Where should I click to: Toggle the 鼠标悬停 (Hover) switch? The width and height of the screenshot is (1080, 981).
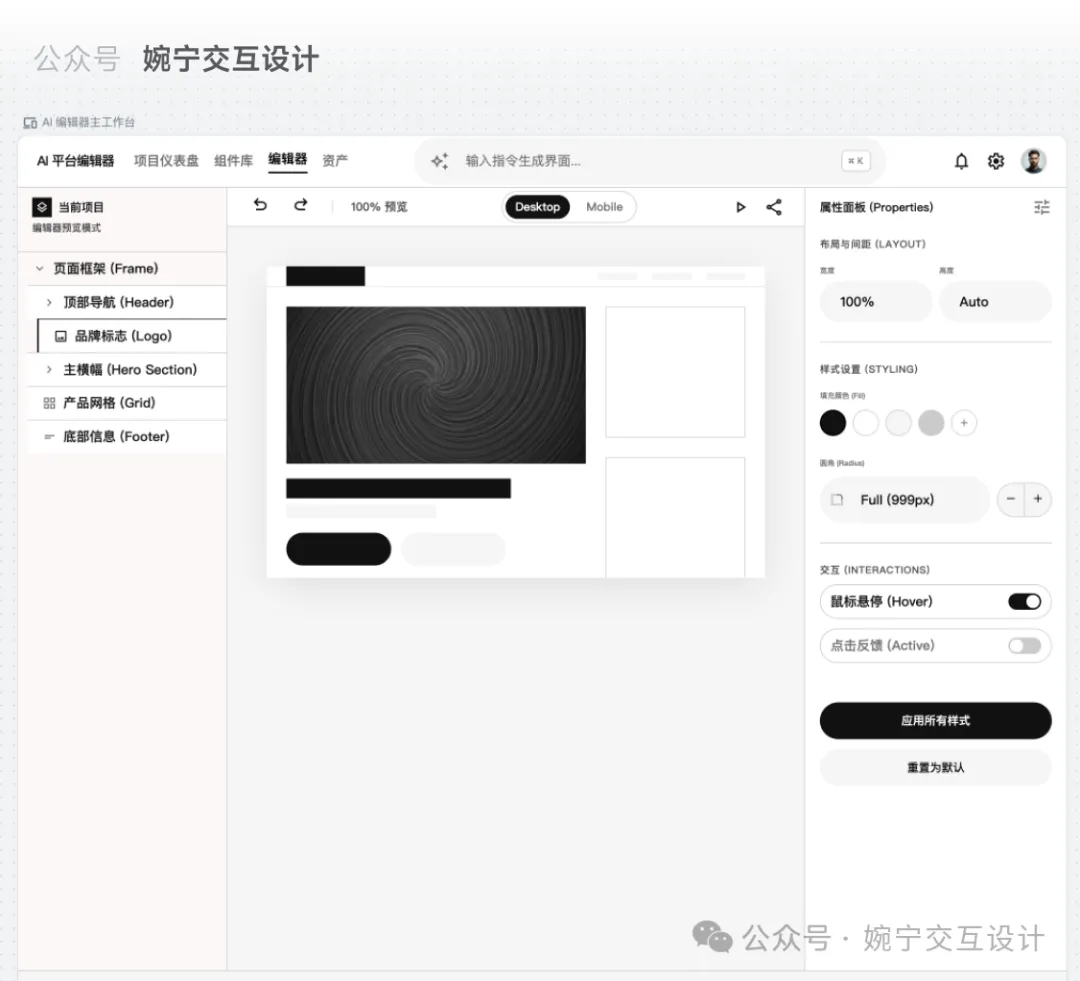click(x=1024, y=601)
